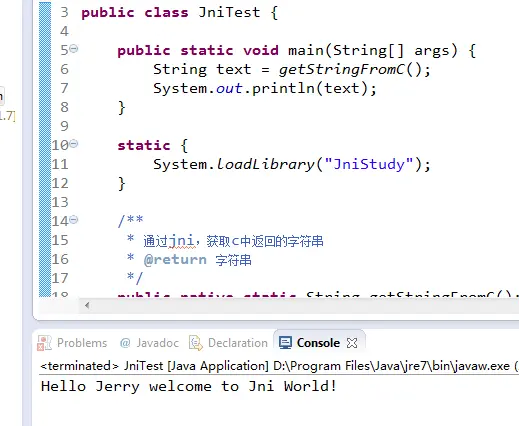This screenshot has height=426, width=519.
Task: Open the Declaration tab
Action: pos(229,343)
